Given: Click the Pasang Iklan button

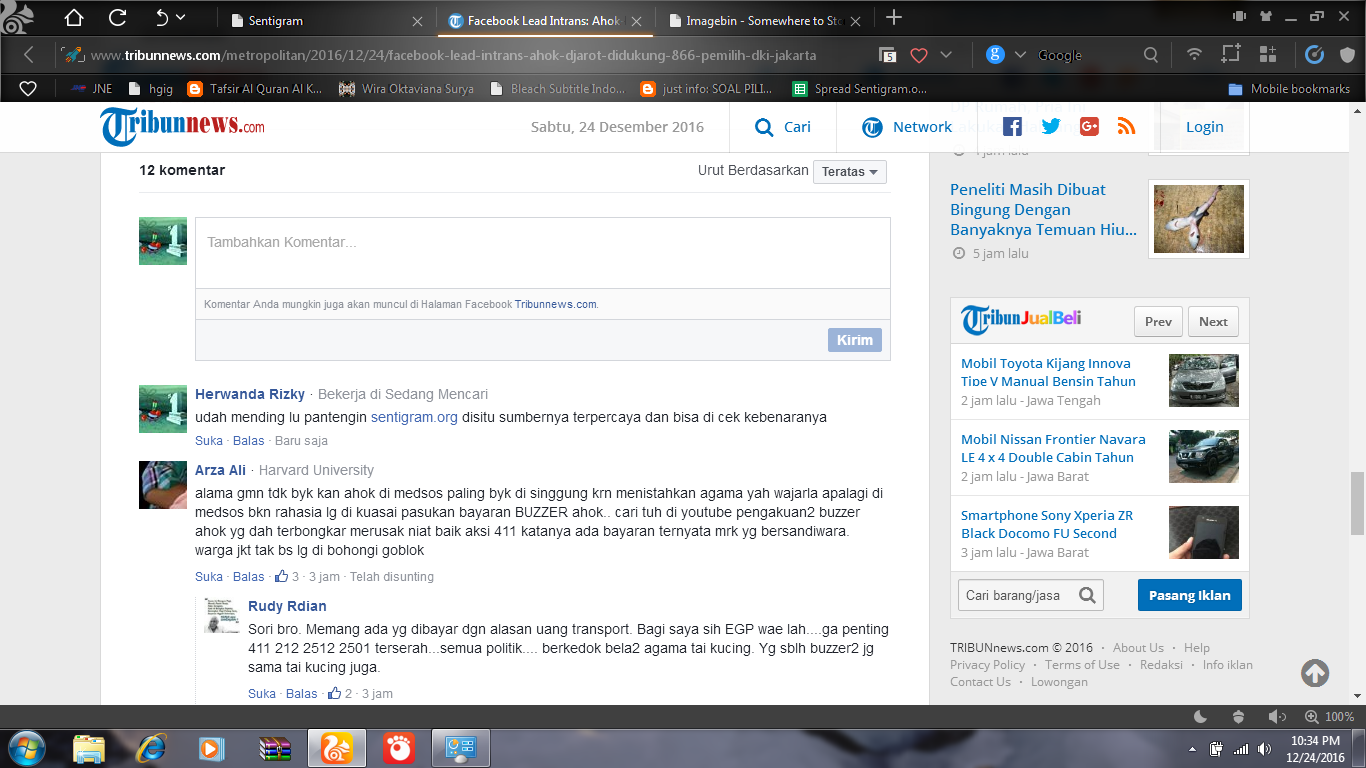Looking at the screenshot, I should click(1190, 595).
